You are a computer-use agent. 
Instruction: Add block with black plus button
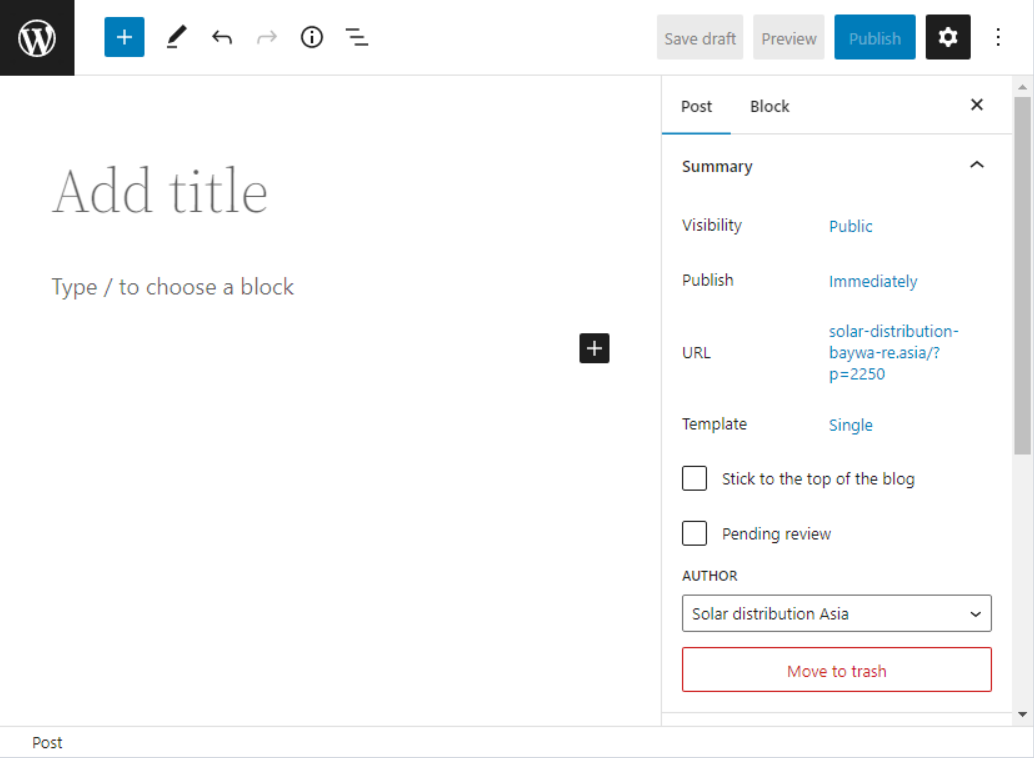click(594, 348)
